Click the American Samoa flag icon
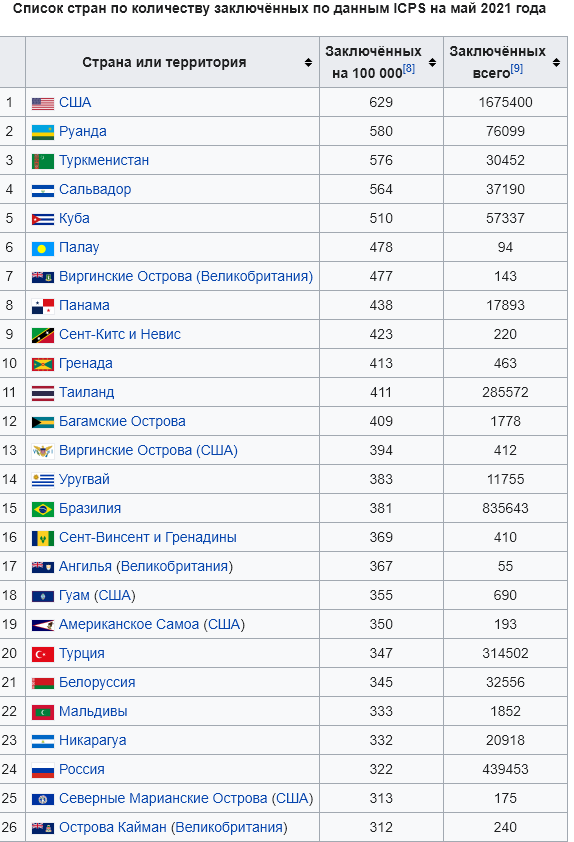The image size is (574, 842). (x=43, y=625)
